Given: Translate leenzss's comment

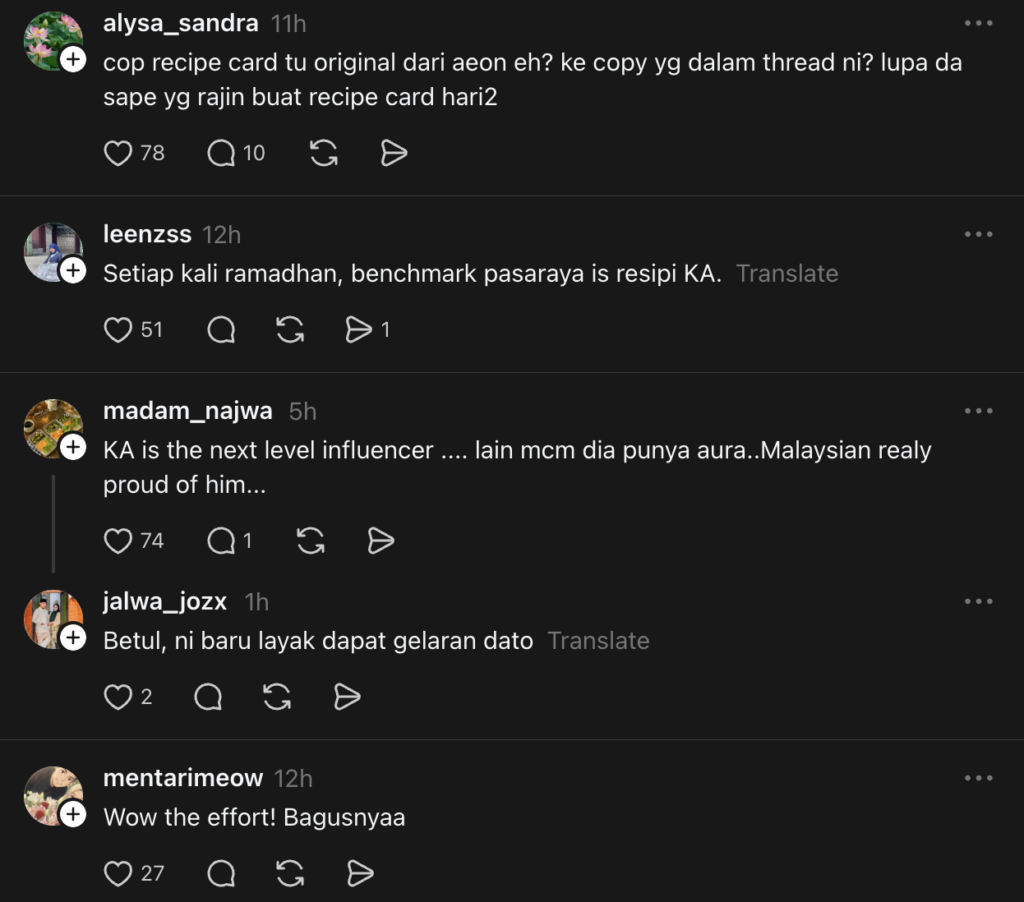Looking at the screenshot, I should point(787,274).
